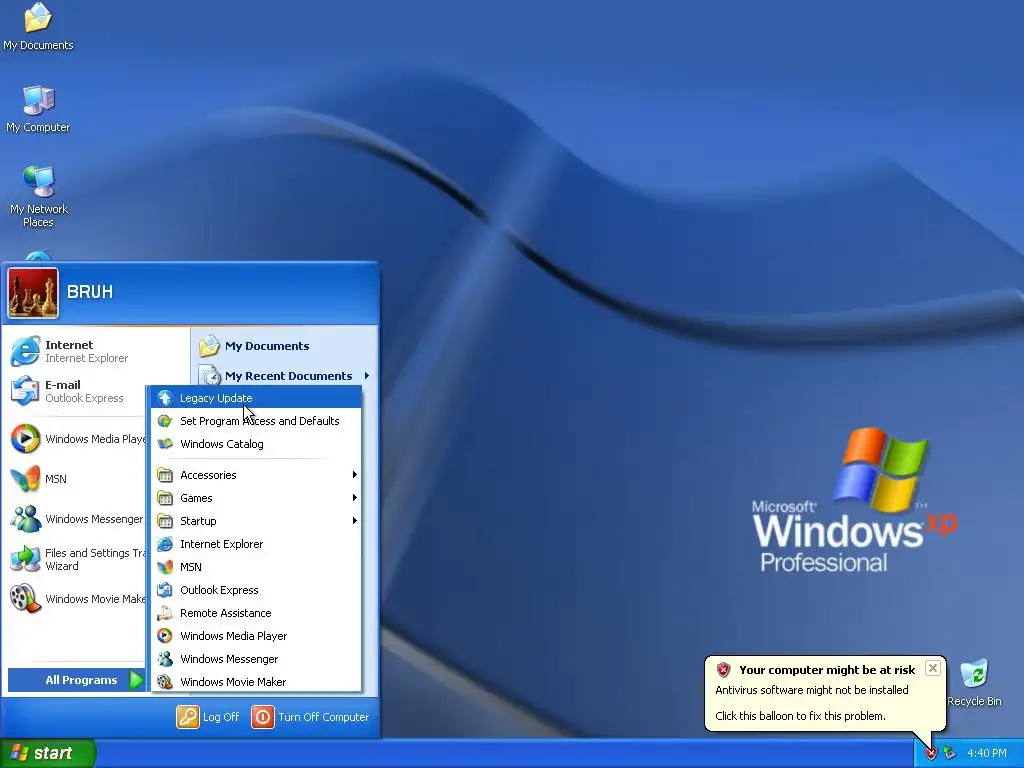Expand the My Recent Documents arrow

click(367, 376)
